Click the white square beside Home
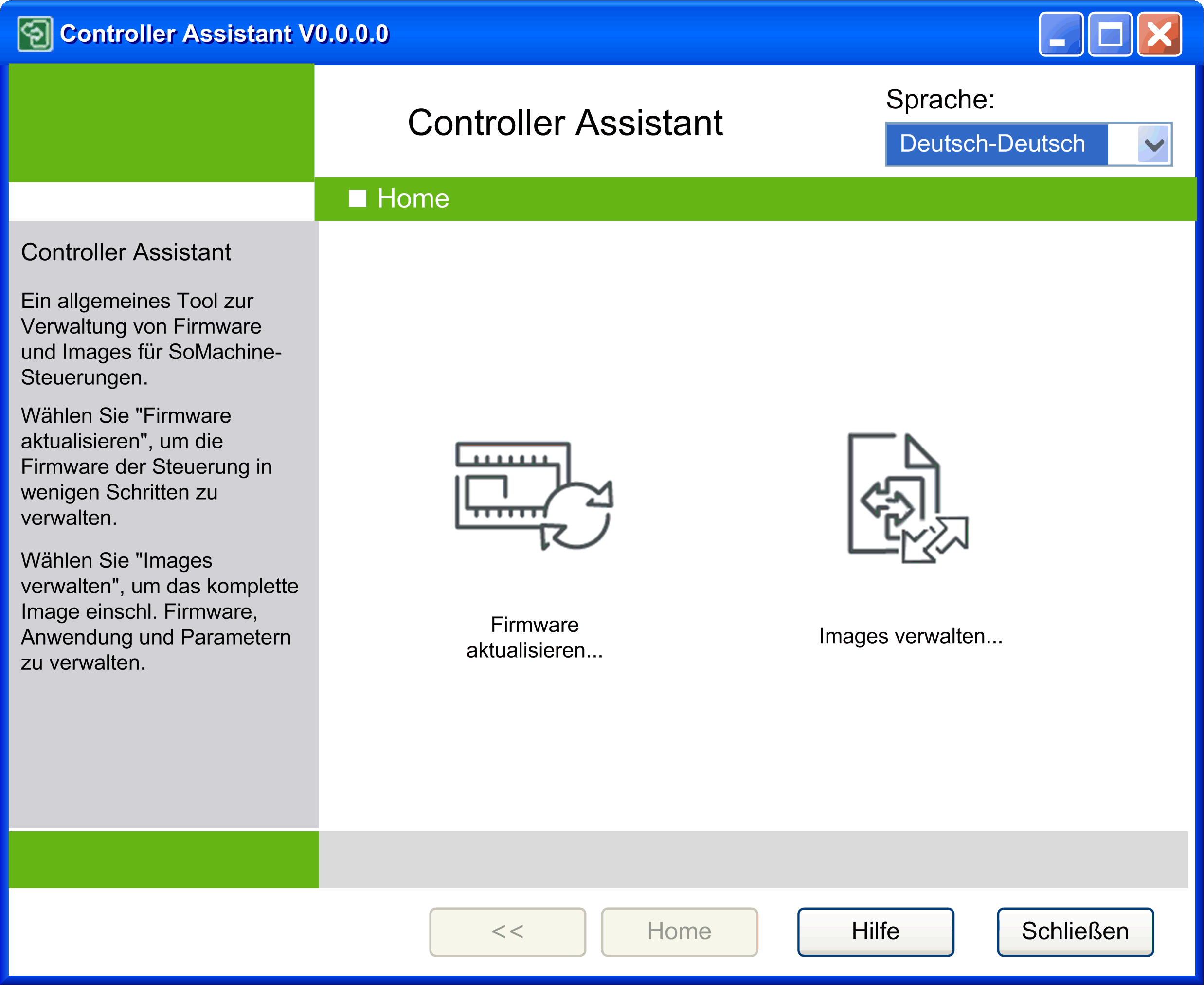Viewport: 1204px width, 985px height. [x=357, y=198]
